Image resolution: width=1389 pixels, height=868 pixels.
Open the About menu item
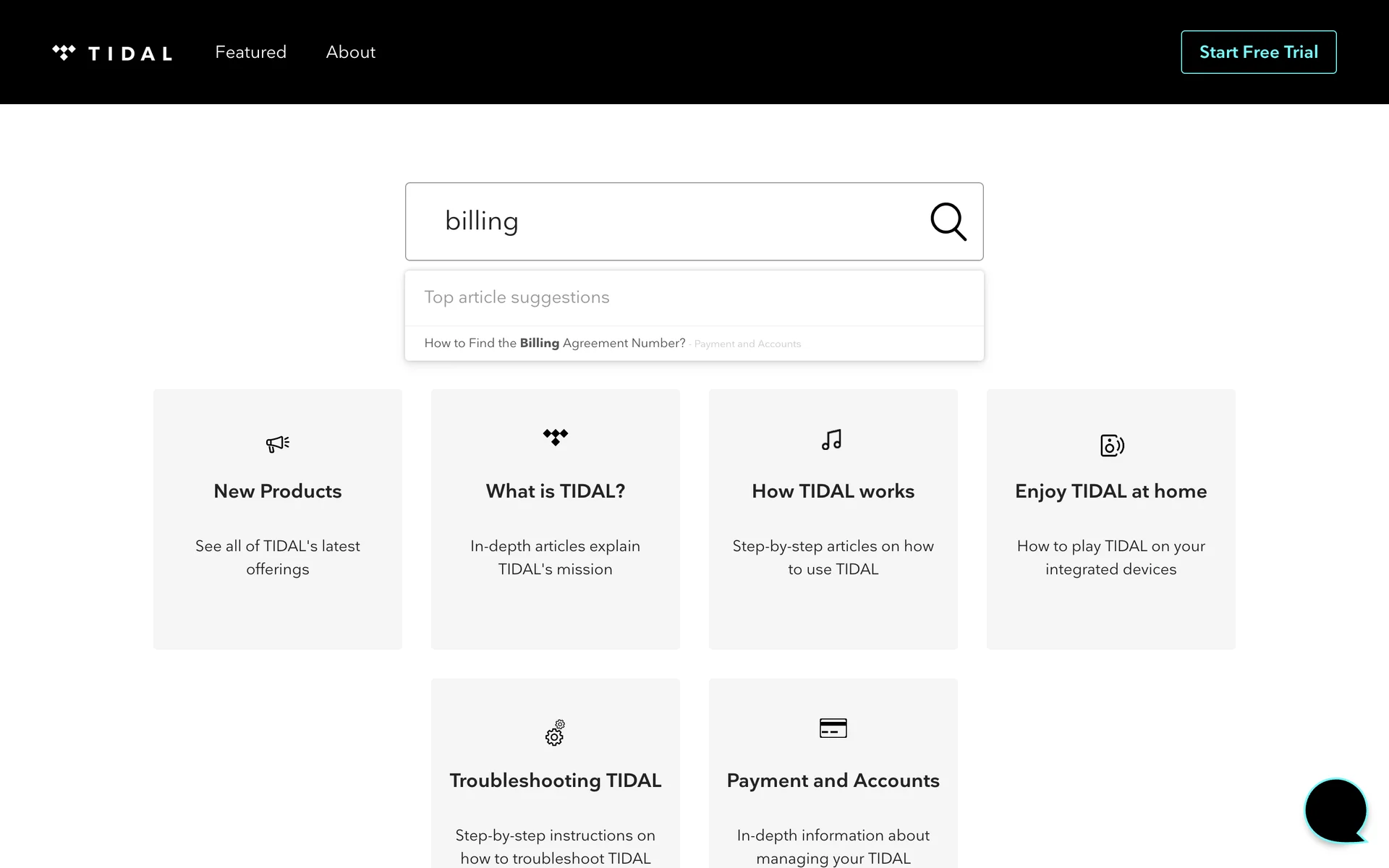350,52
